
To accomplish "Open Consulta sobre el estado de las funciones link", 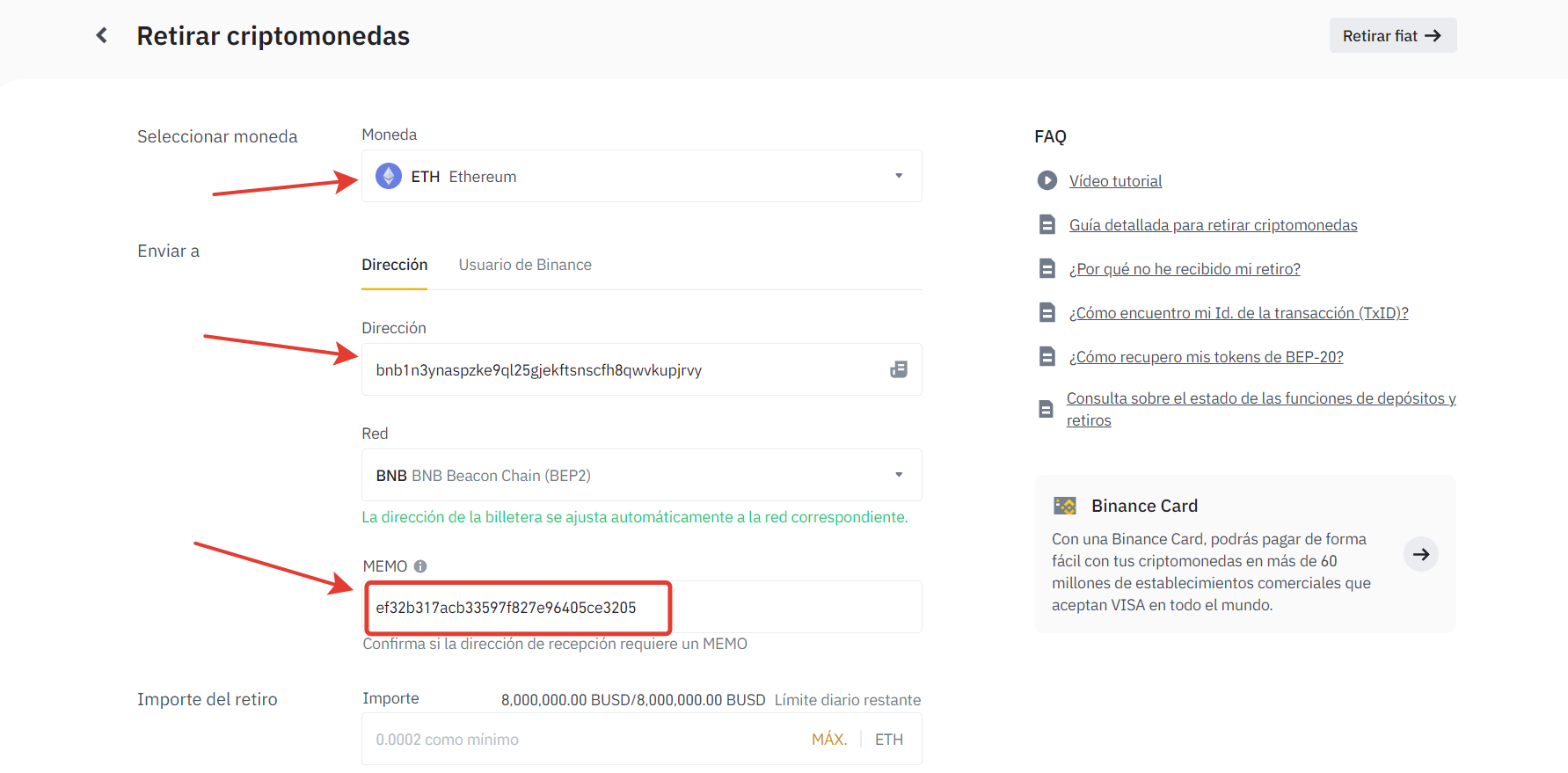I will pyautogui.click(x=1260, y=409).
